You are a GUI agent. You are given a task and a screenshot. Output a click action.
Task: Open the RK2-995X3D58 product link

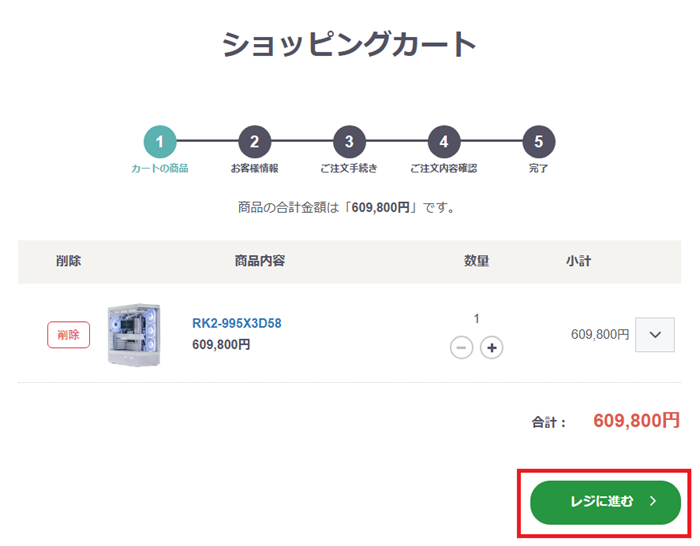(x=237, y=323)
